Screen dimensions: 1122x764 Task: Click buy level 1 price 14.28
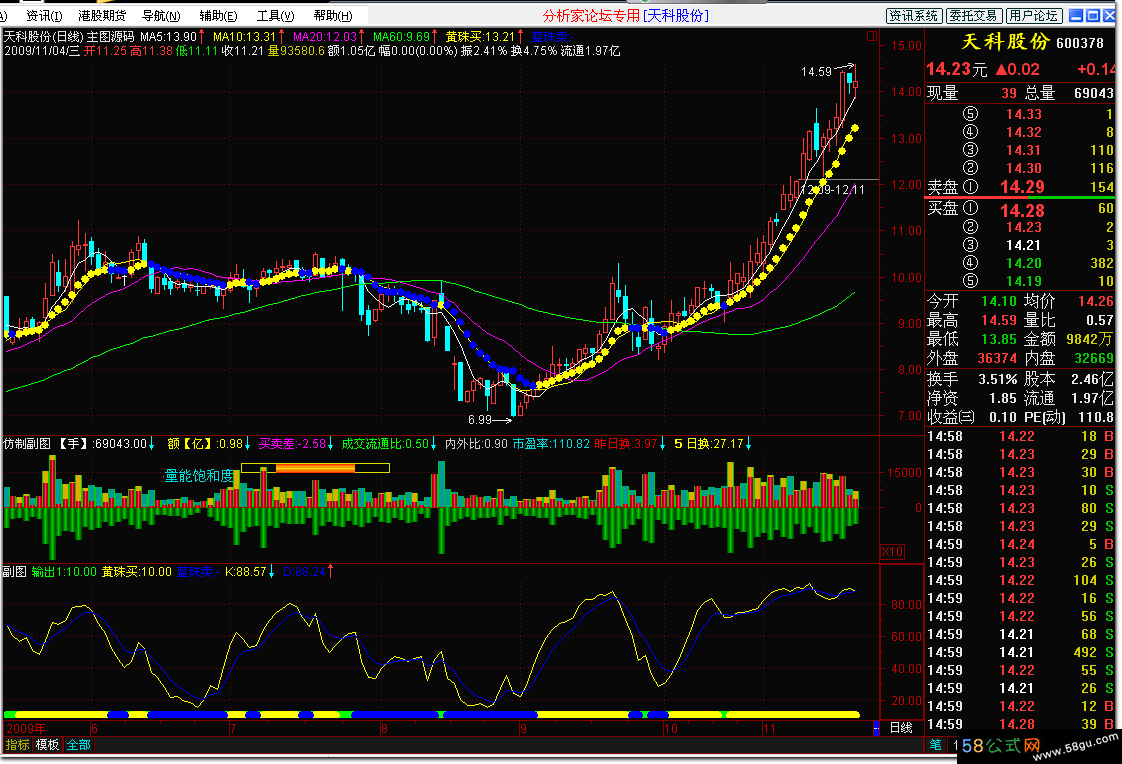coord(1022,210)
